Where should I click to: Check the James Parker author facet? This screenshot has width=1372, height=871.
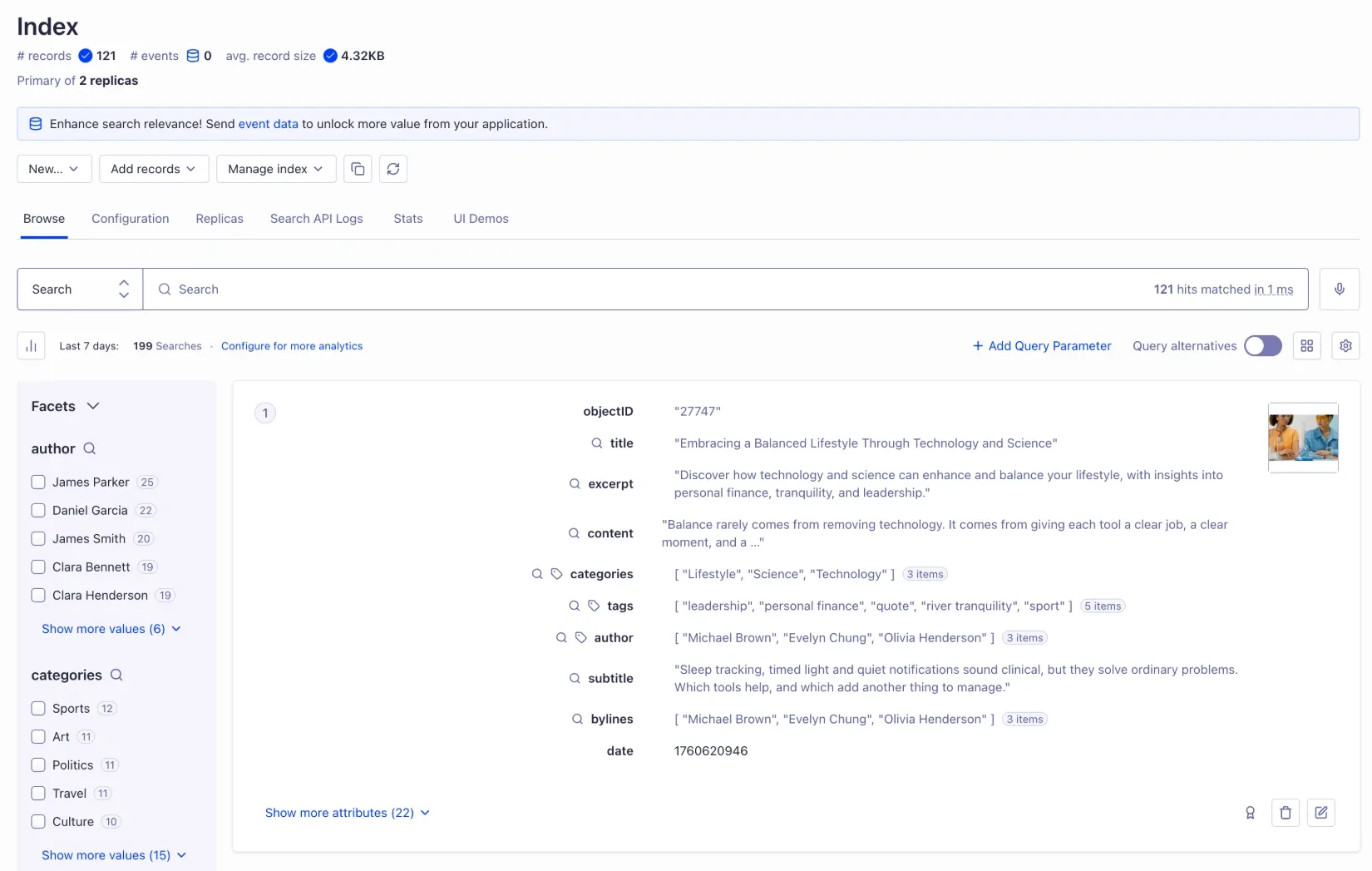pyautogui.click(x=38, y=483)
